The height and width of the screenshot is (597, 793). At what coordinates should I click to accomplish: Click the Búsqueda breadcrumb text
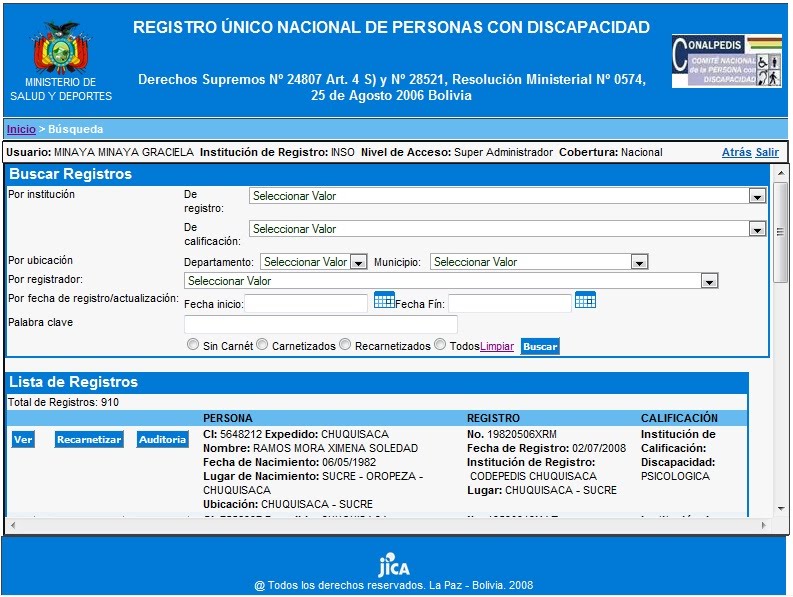76,129
